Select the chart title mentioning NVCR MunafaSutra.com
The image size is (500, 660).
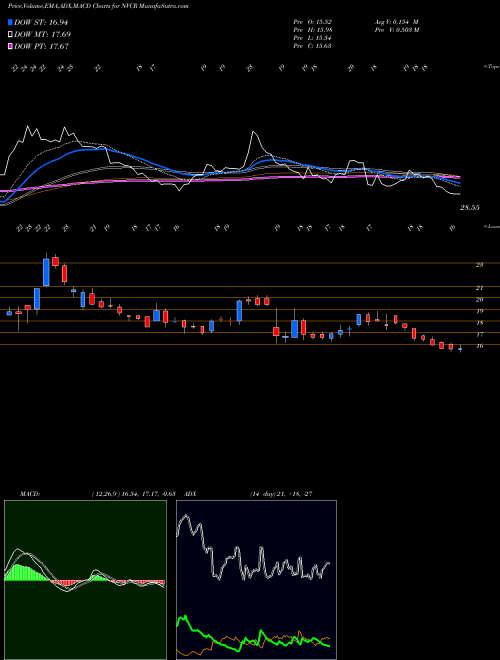[98, 7]
